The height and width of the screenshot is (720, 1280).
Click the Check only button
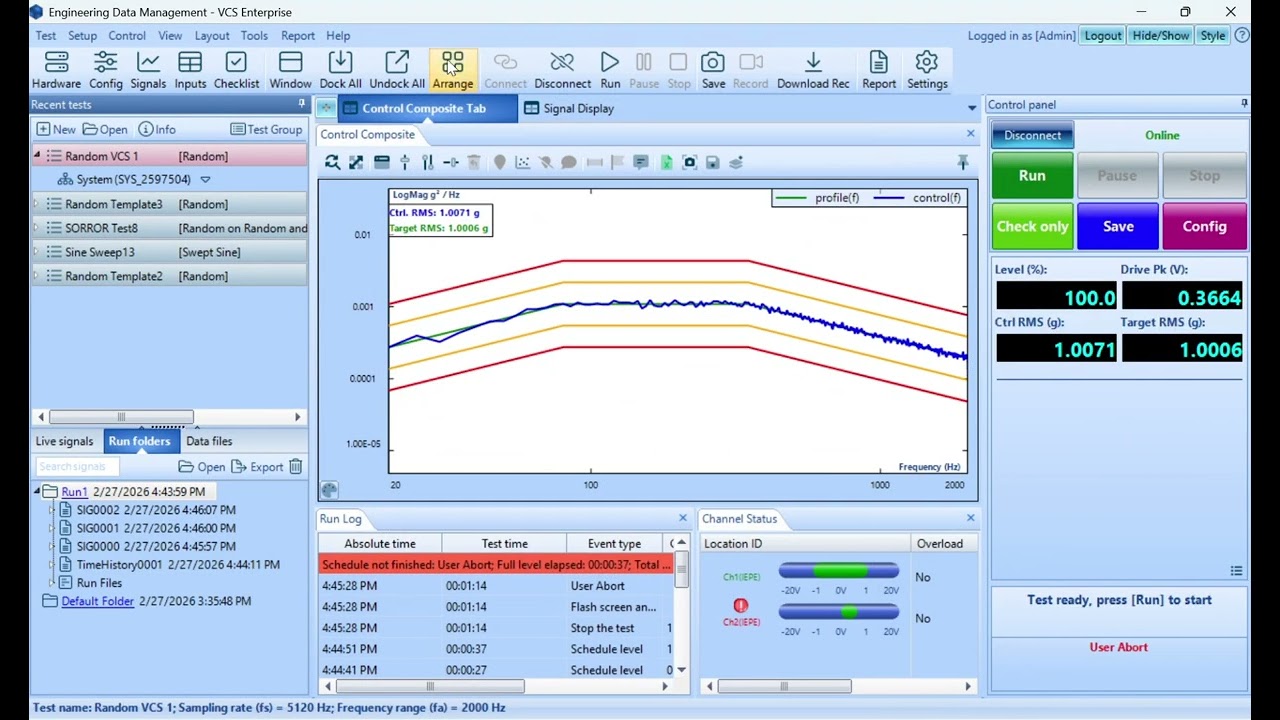pos(1032,227)
